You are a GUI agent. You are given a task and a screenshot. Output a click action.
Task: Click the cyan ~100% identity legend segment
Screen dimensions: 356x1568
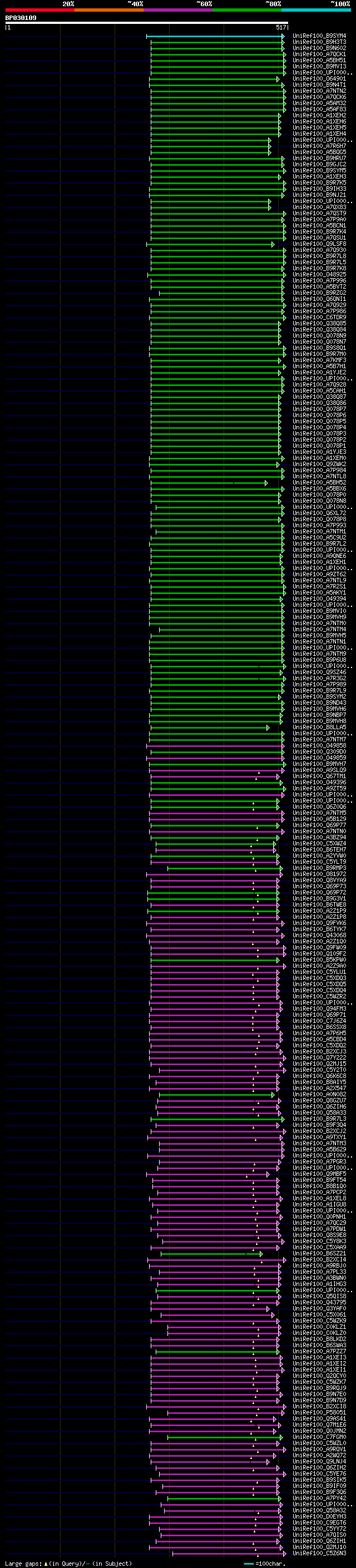[x=316, y=10]
